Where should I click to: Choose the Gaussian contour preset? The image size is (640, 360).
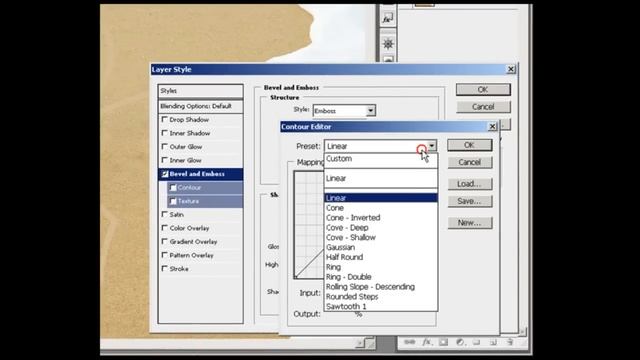(x=381, y=247)
